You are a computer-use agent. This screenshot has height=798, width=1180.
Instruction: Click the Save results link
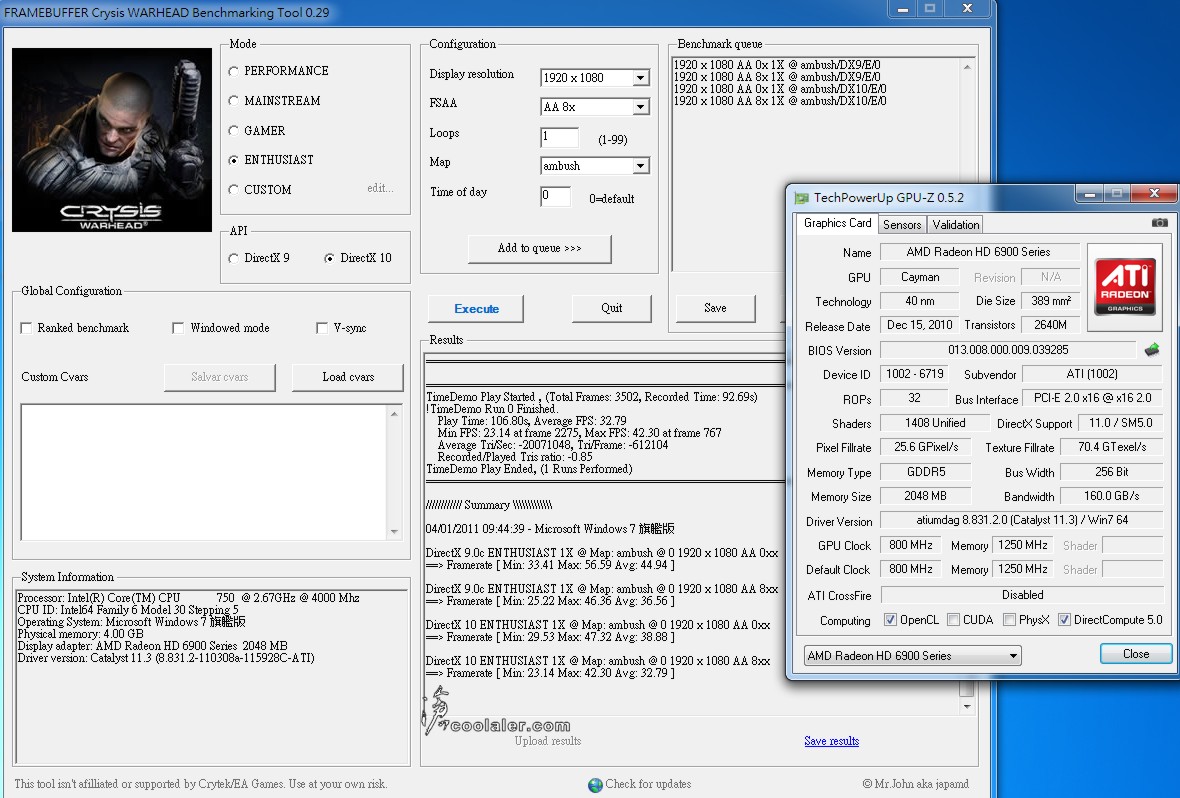point(832,741)
